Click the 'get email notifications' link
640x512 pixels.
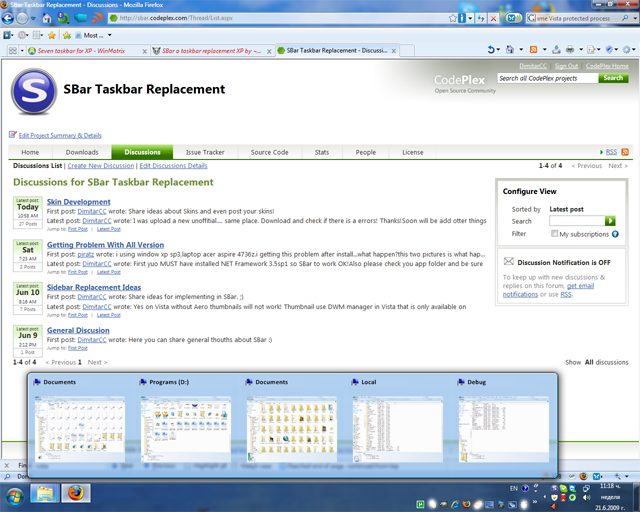548,290
